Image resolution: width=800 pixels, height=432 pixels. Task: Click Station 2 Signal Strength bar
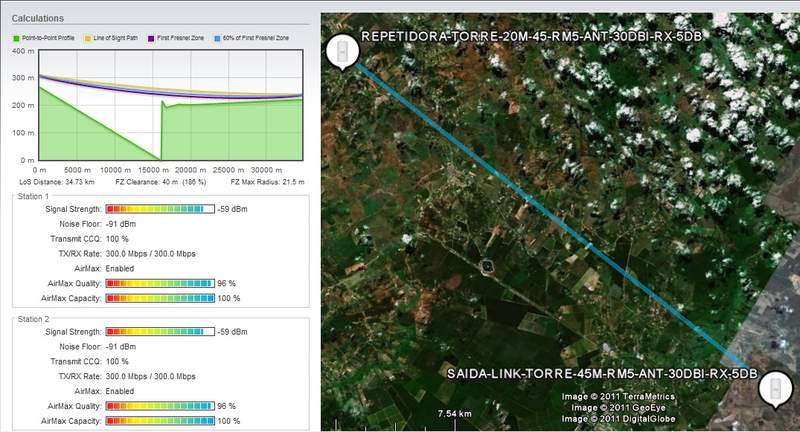coord(160,332)
